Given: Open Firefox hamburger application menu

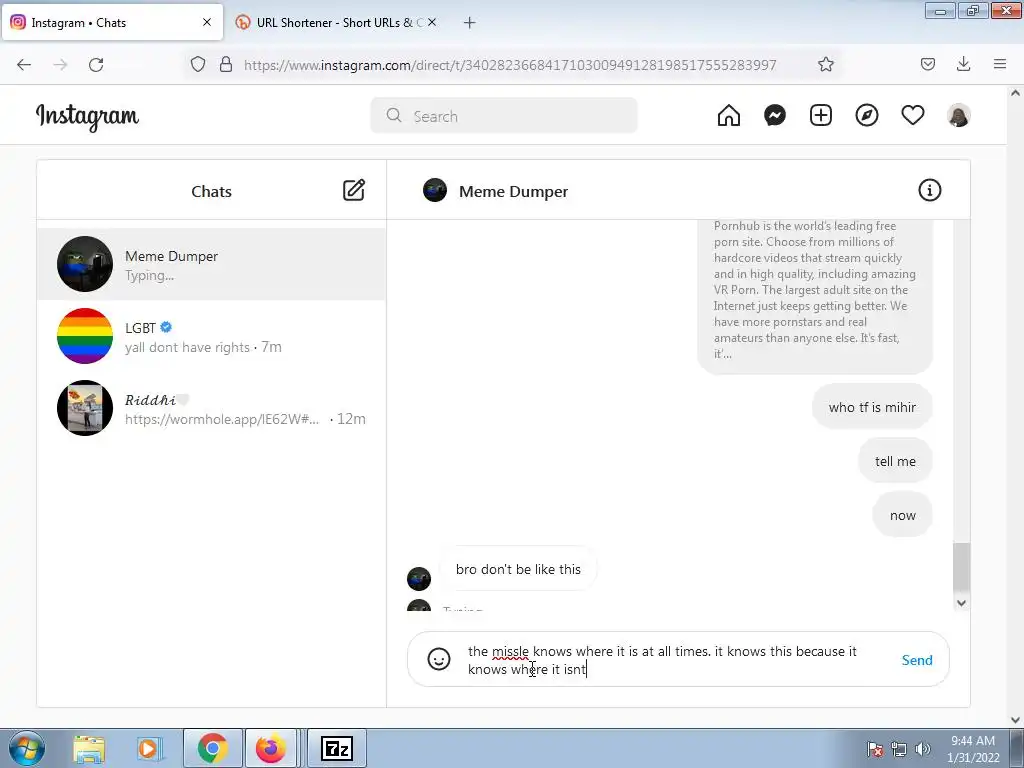Looking at the screenshot, I should [1000, 64].
